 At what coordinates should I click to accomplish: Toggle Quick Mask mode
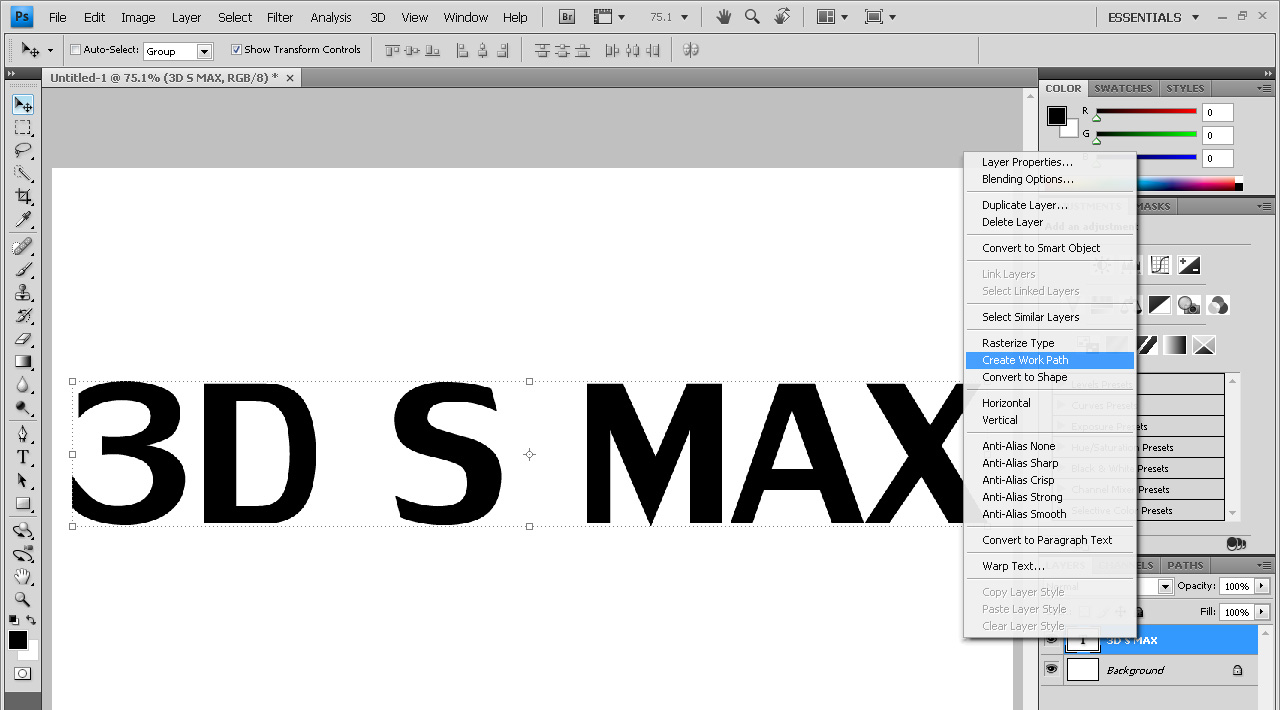(x=22, y=674)
